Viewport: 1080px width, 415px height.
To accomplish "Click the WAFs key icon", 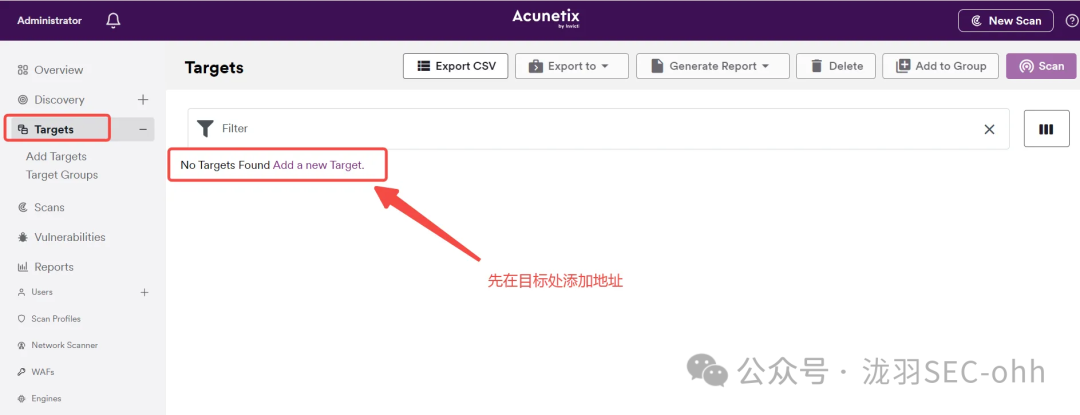I will [x=21, y=372].
